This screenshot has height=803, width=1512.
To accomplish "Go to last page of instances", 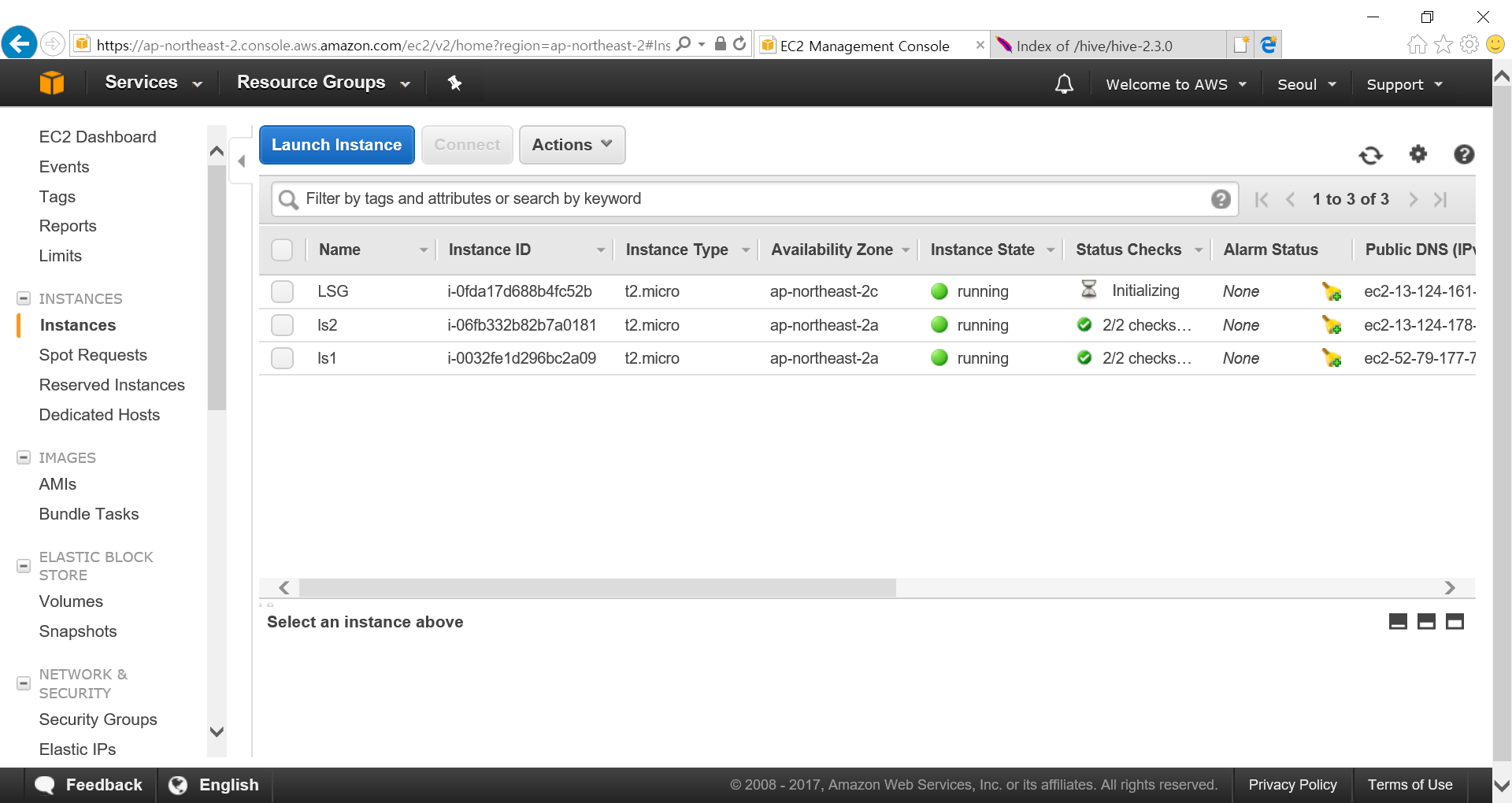I will 1440,200.
